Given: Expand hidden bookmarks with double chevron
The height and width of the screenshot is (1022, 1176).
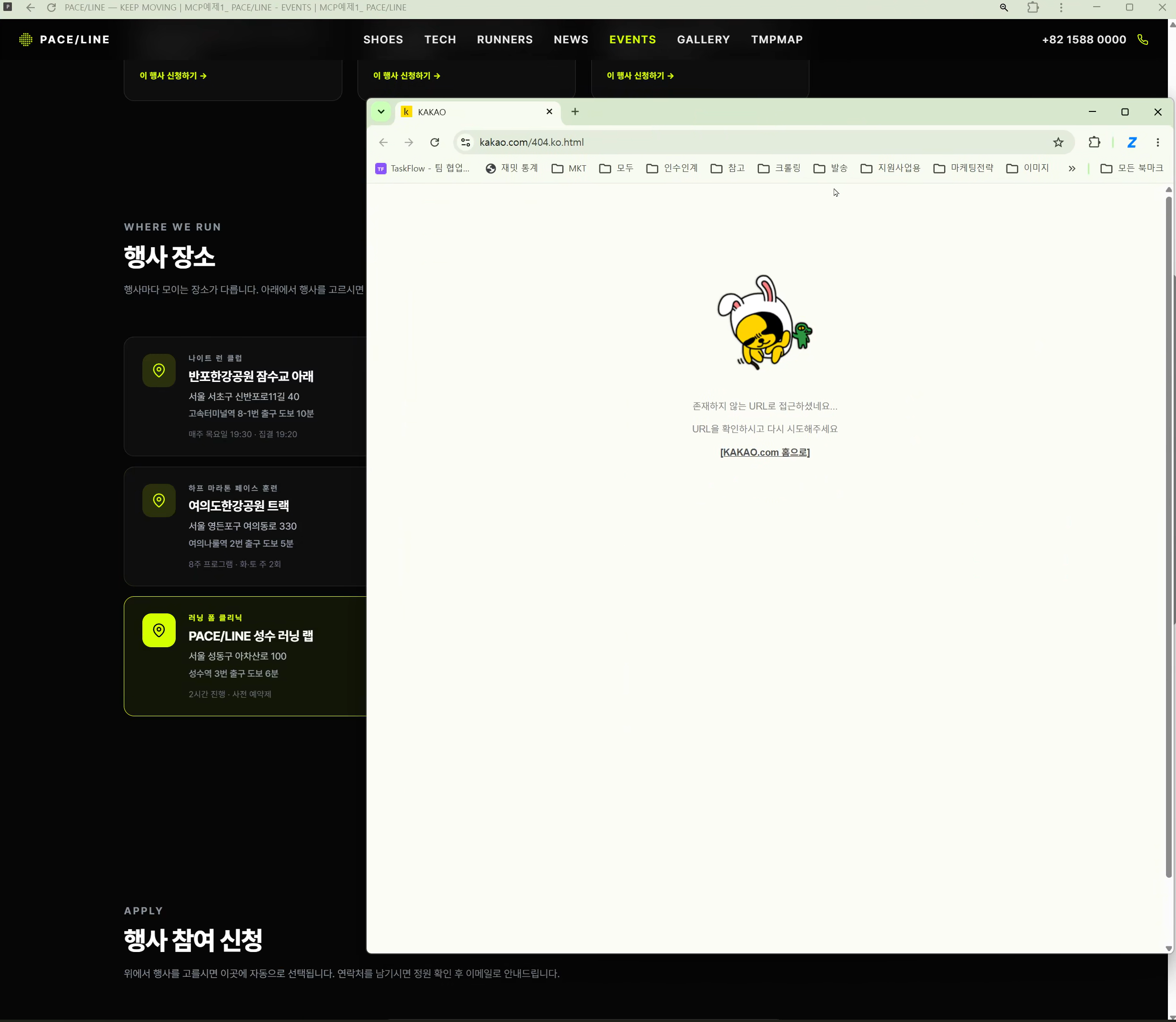Looking at the screenshot, I should [x=1072, y=168].
